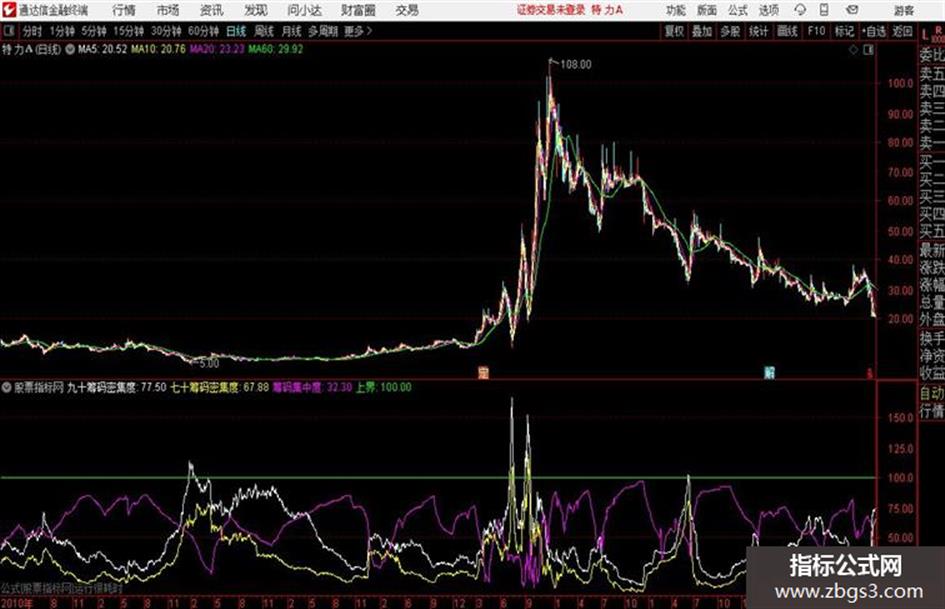Screen dimensions: 945x609
Task: Click the 标记 mark button
Action: point(844,31)
